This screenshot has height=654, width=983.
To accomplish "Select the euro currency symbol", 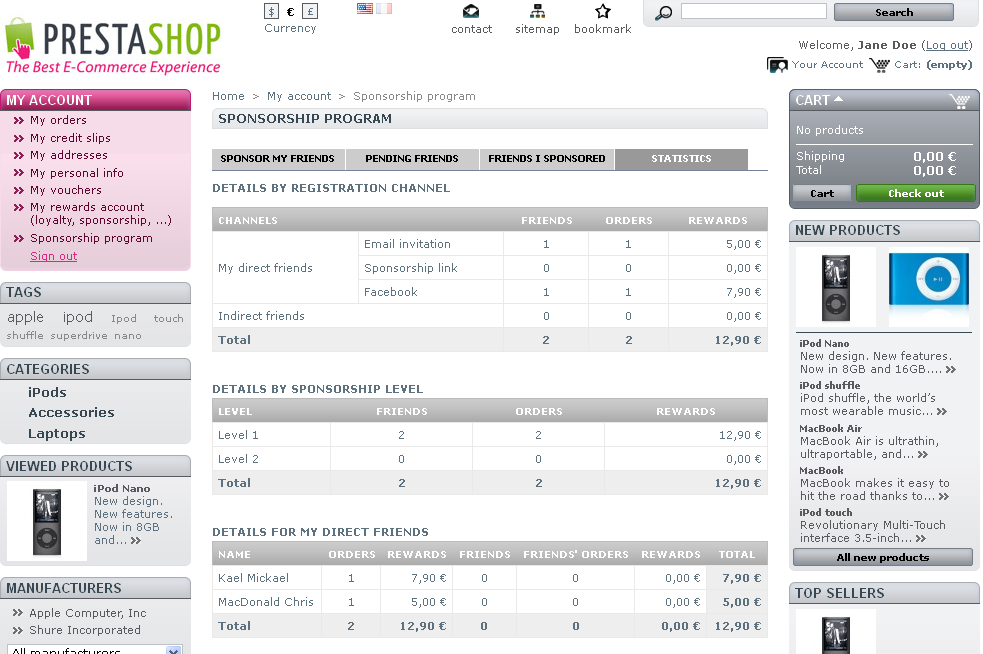I will point(290,12).
